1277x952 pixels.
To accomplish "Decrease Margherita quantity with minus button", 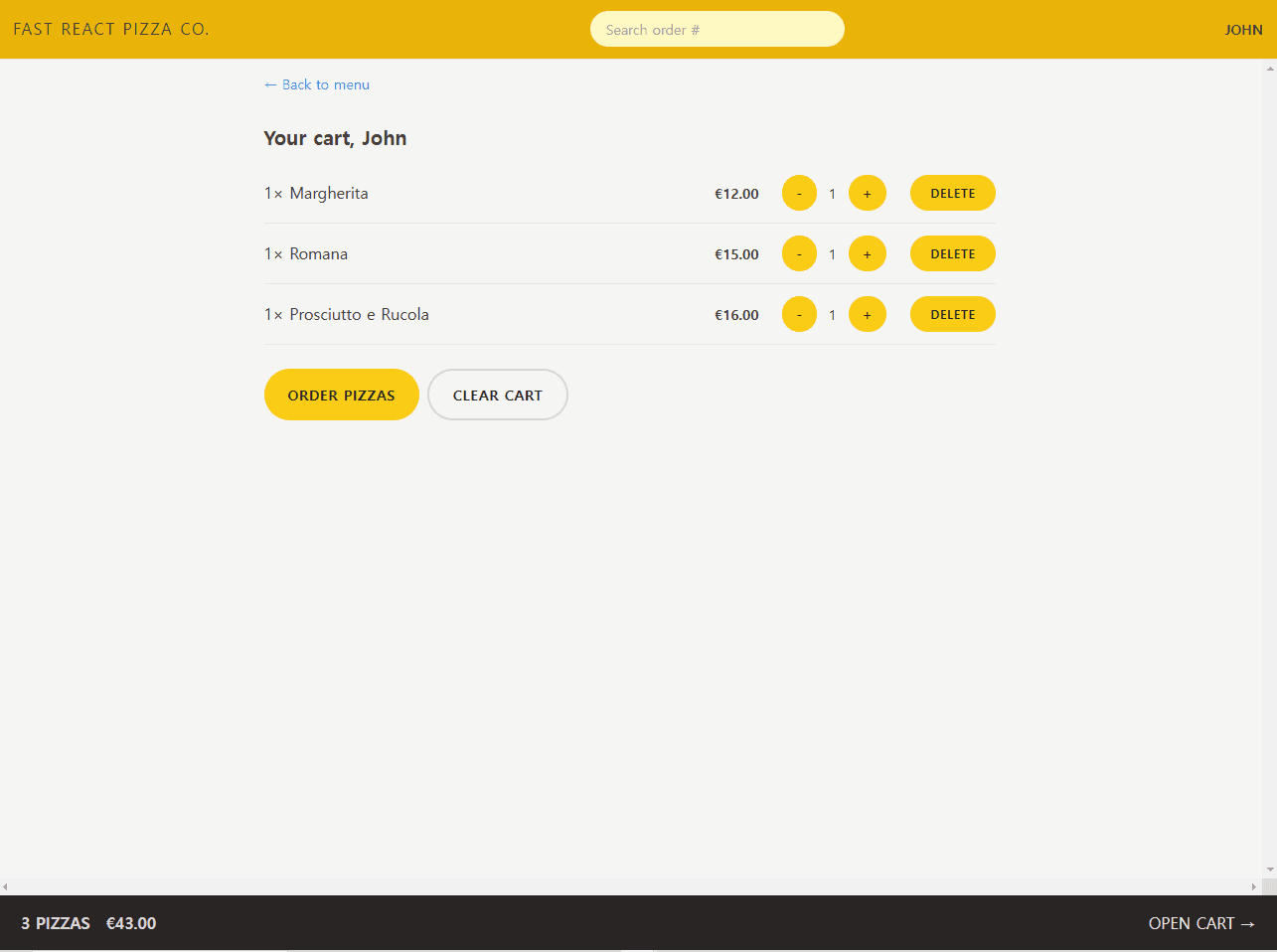I will pos(799,193).
